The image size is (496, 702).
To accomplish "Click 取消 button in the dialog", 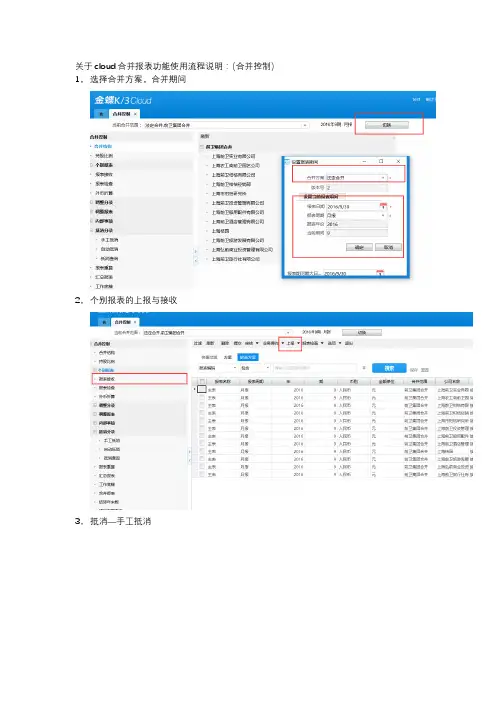I will 388,247.
